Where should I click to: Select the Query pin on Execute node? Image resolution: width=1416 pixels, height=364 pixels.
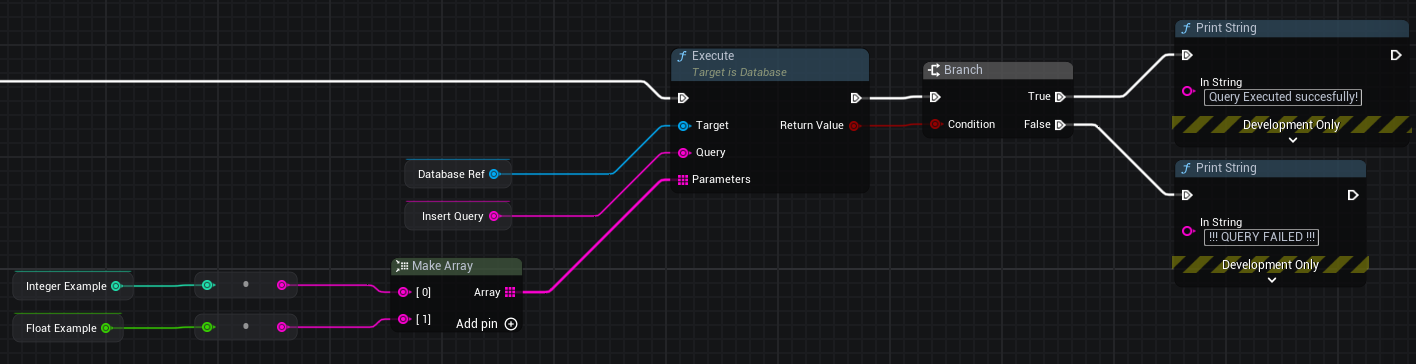click(683, 153)
